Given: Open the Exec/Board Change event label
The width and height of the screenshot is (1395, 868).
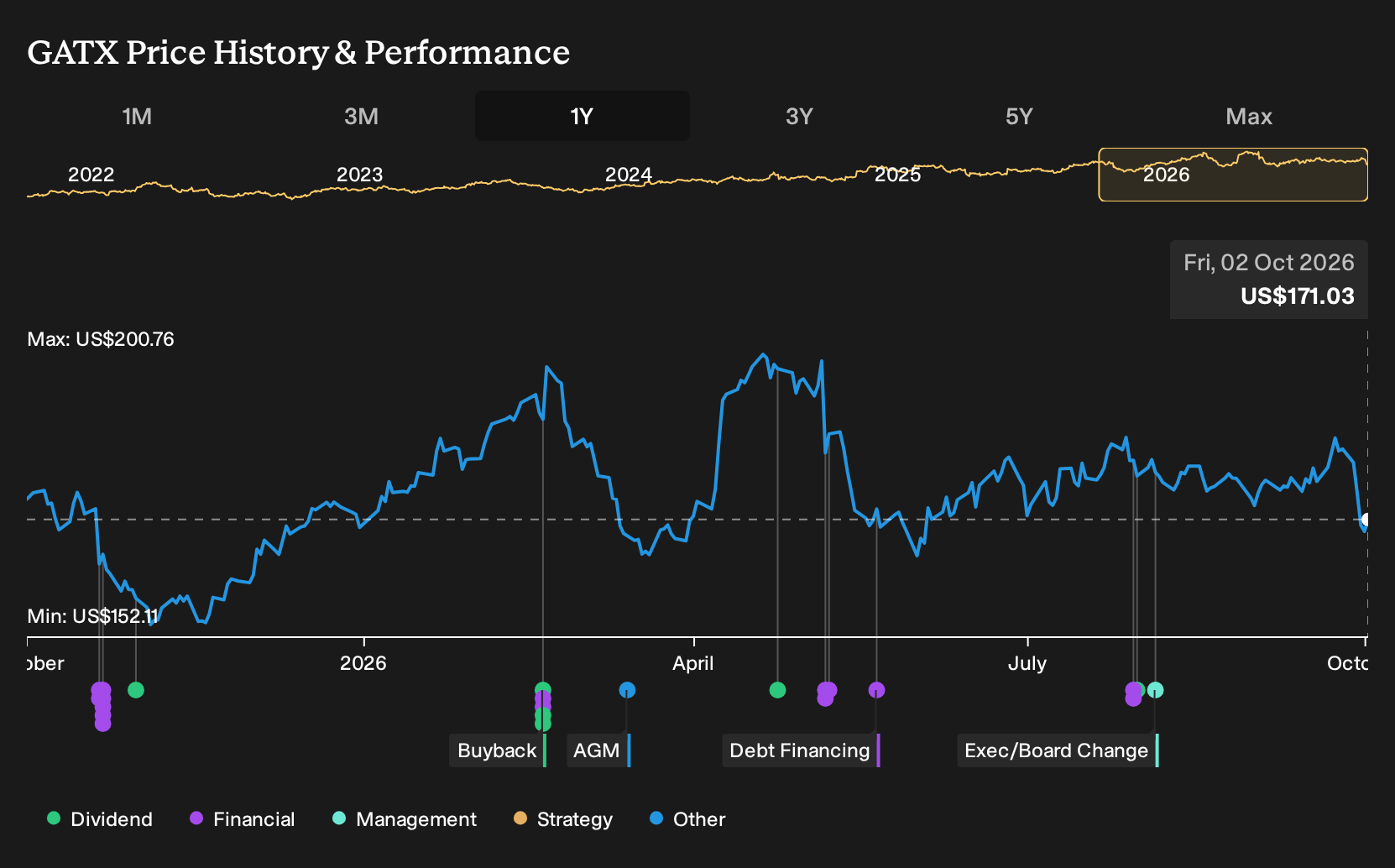Looking at the screenshot, I should pyautogui.click(x=1058, y=750).
